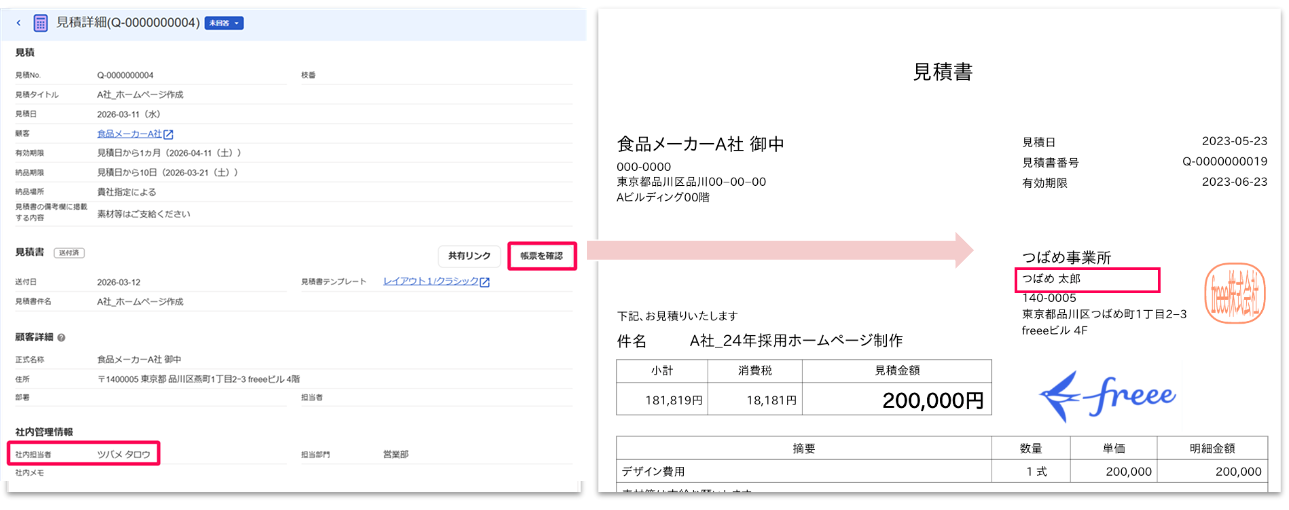The width and height of the screenshot is (1289, 510).
Task: Click the 社内担当者 value ツバメ タロウ
Action: click(124, 454)
